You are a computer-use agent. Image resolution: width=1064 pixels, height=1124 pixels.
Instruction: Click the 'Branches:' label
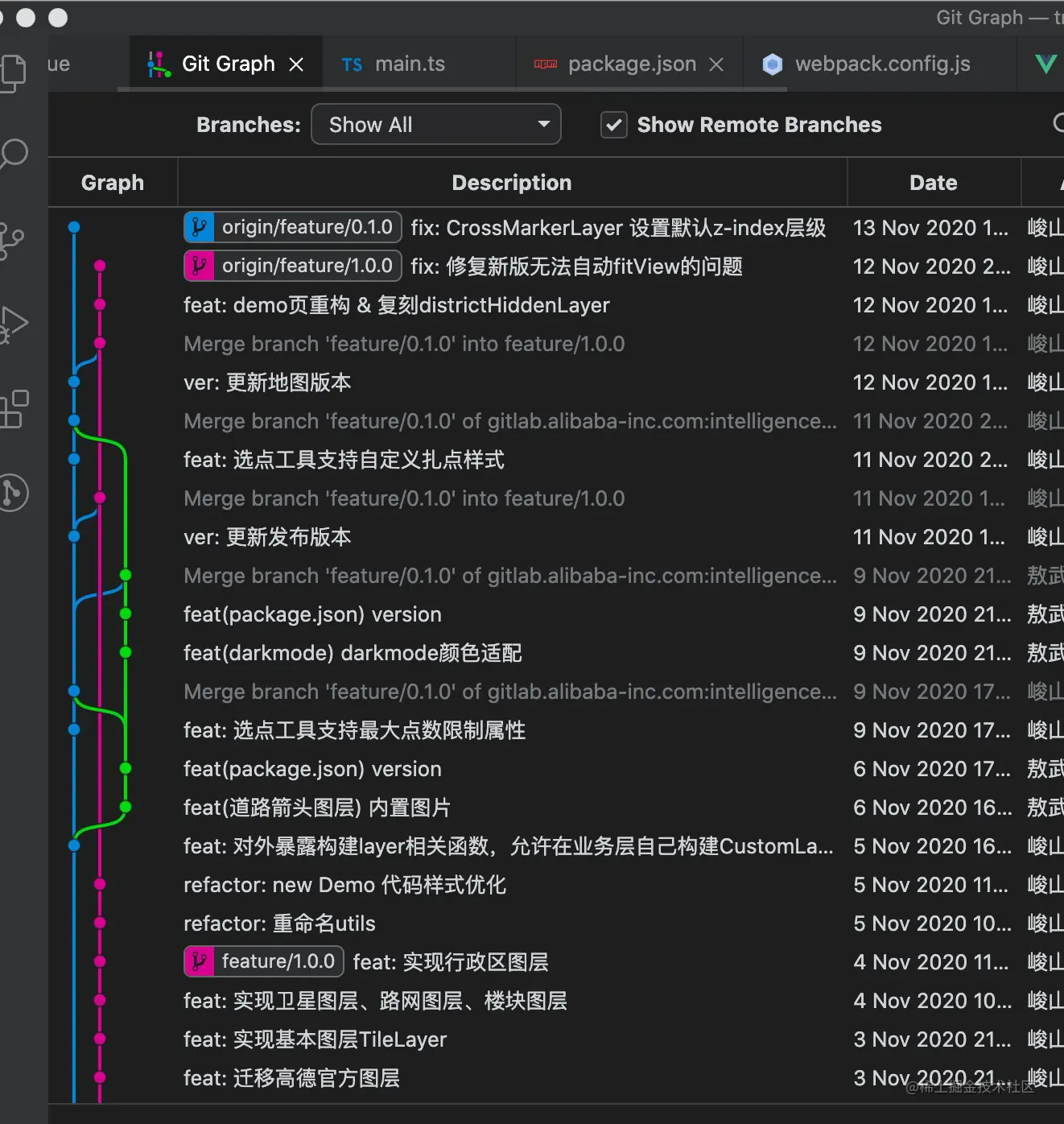tap(248, 125)
